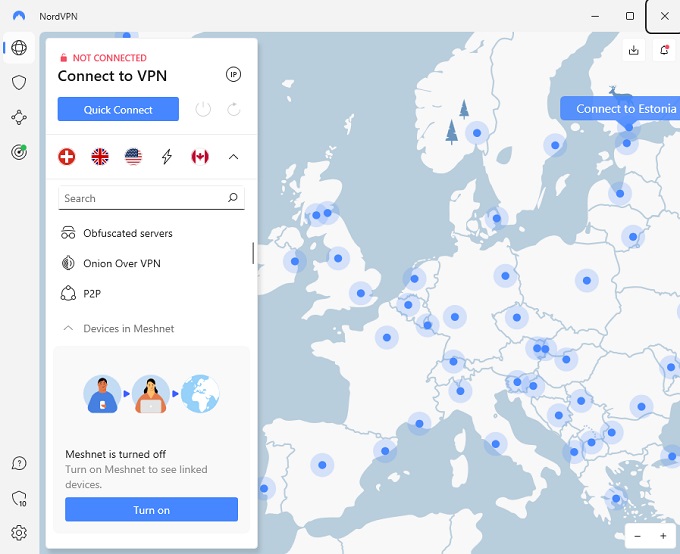
Task: Select P2P specialty servers
Action: tap(81, 294)
